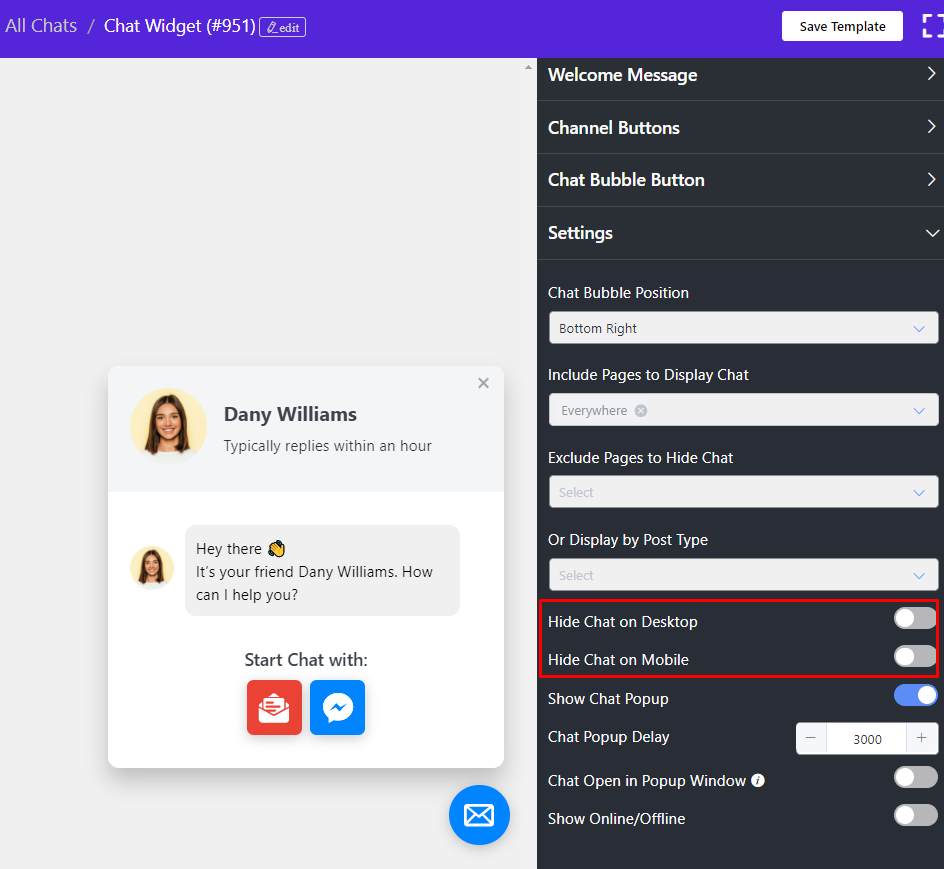944x869 pixels.
Task: Toggle Chat Open in Popup Window switch
Action: pyautogui.click(x=916, y=777)
